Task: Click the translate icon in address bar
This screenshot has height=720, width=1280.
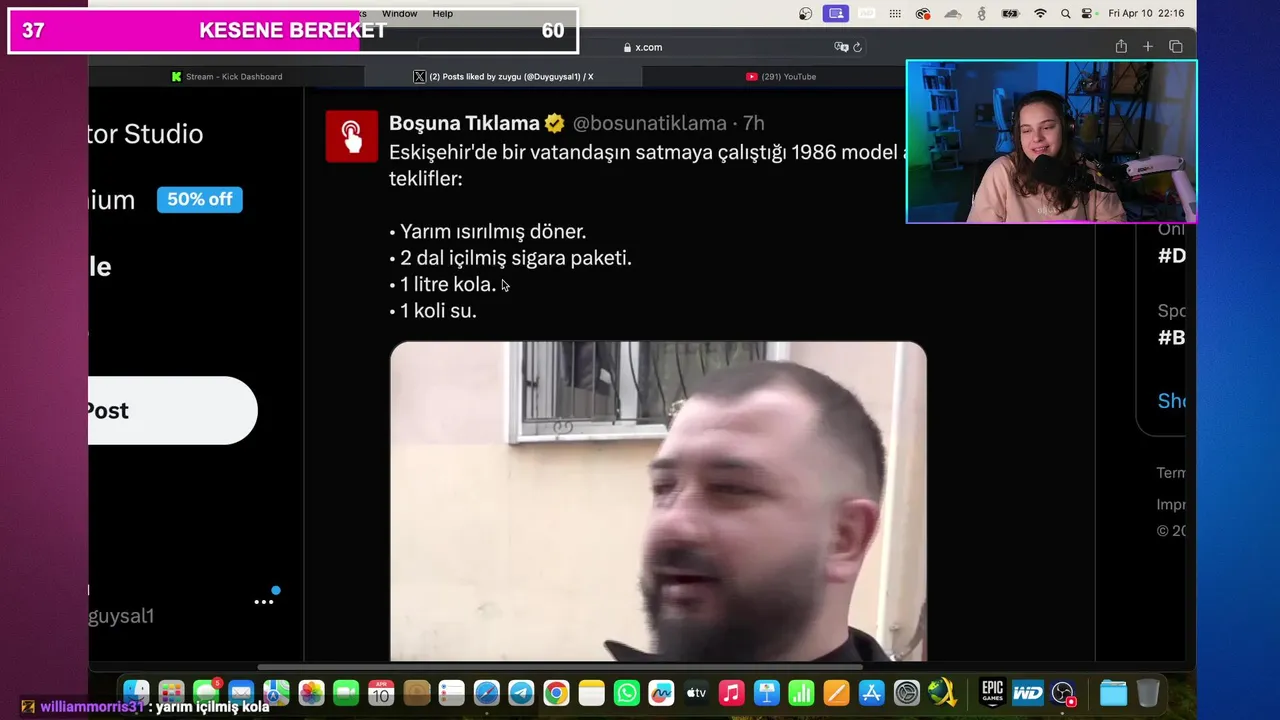Action: click(841, 47)
